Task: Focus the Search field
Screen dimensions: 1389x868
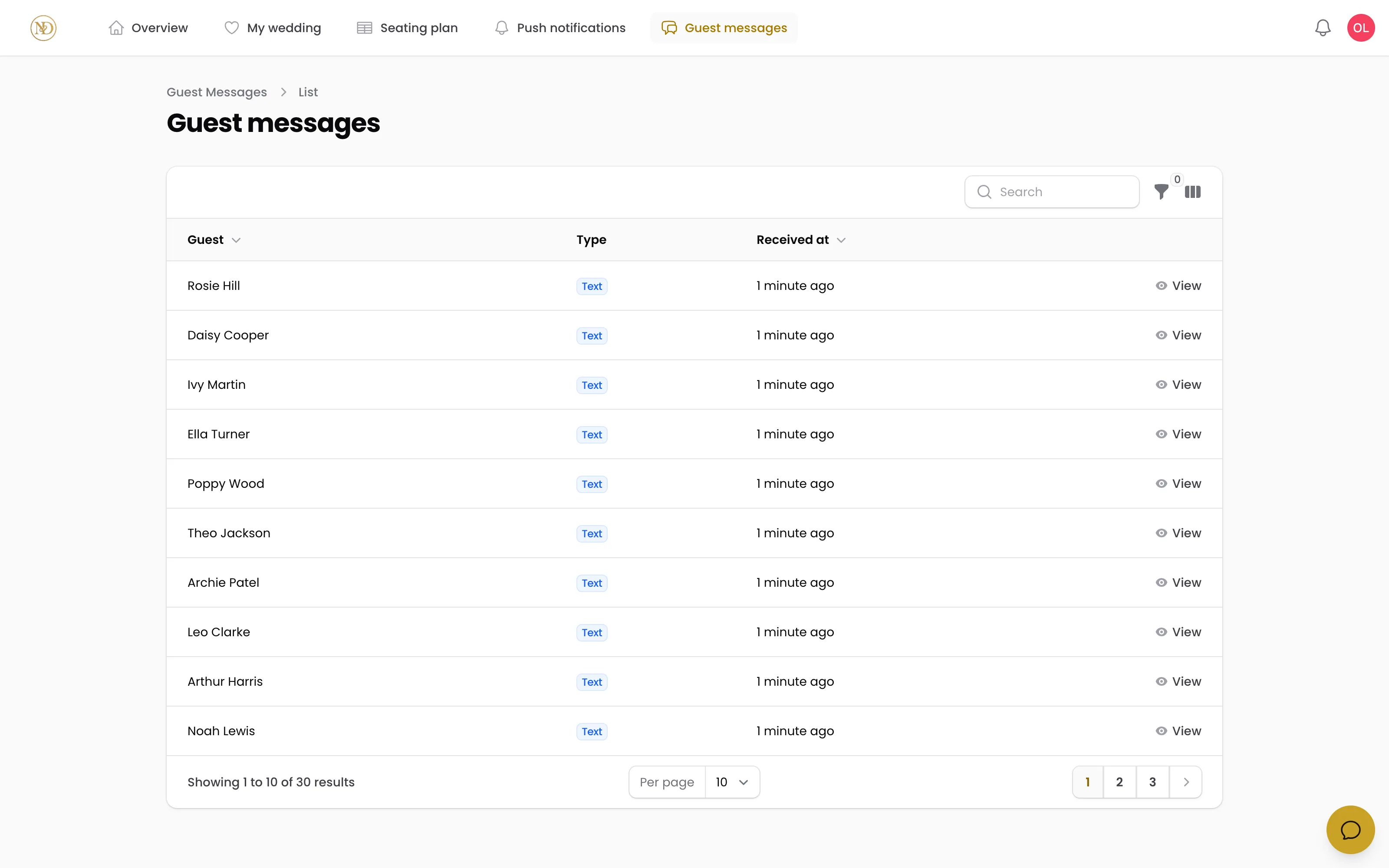Action: pyautogui.click(x=1051, y=192)
